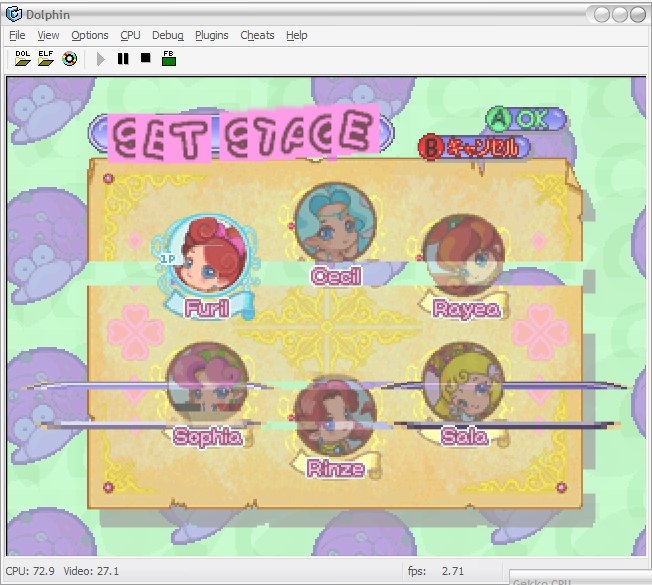Click the Rayea name label
Screen dimensions: 652x585
pos(466,309)
